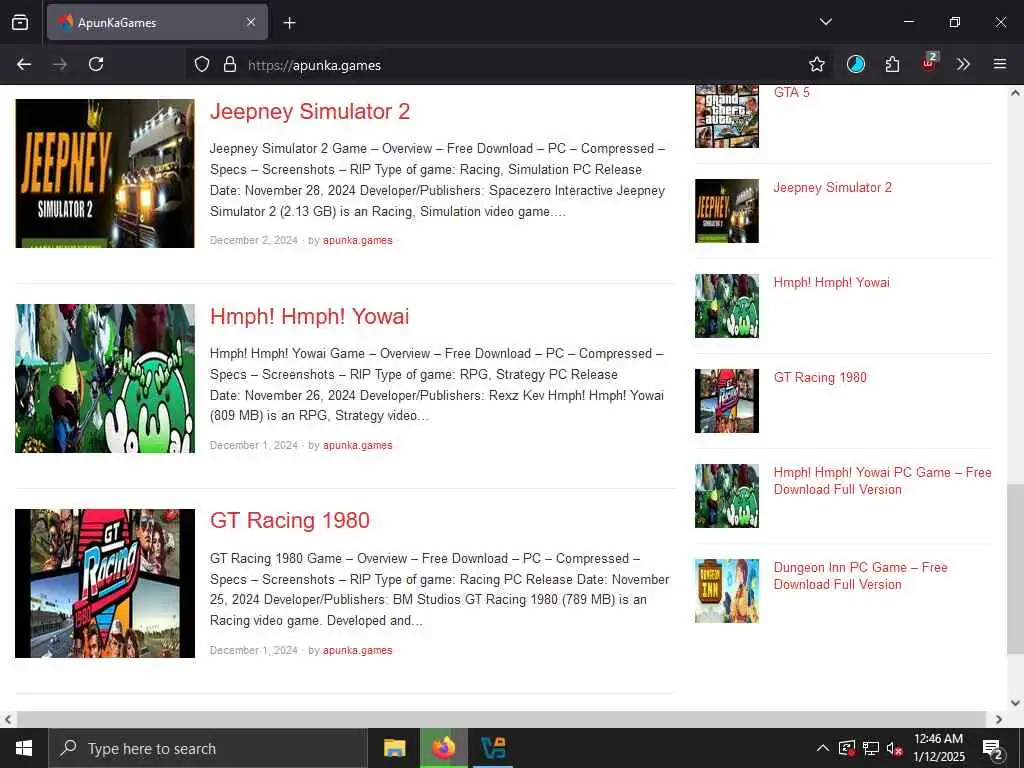The image size is (1024, 768).
Task: Click the vertical scrollbar thumb
Action: (x=1015, y=569)
